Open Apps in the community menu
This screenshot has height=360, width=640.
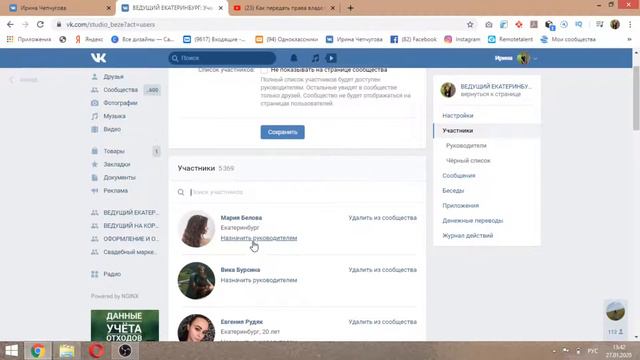(x=460, y=206)
